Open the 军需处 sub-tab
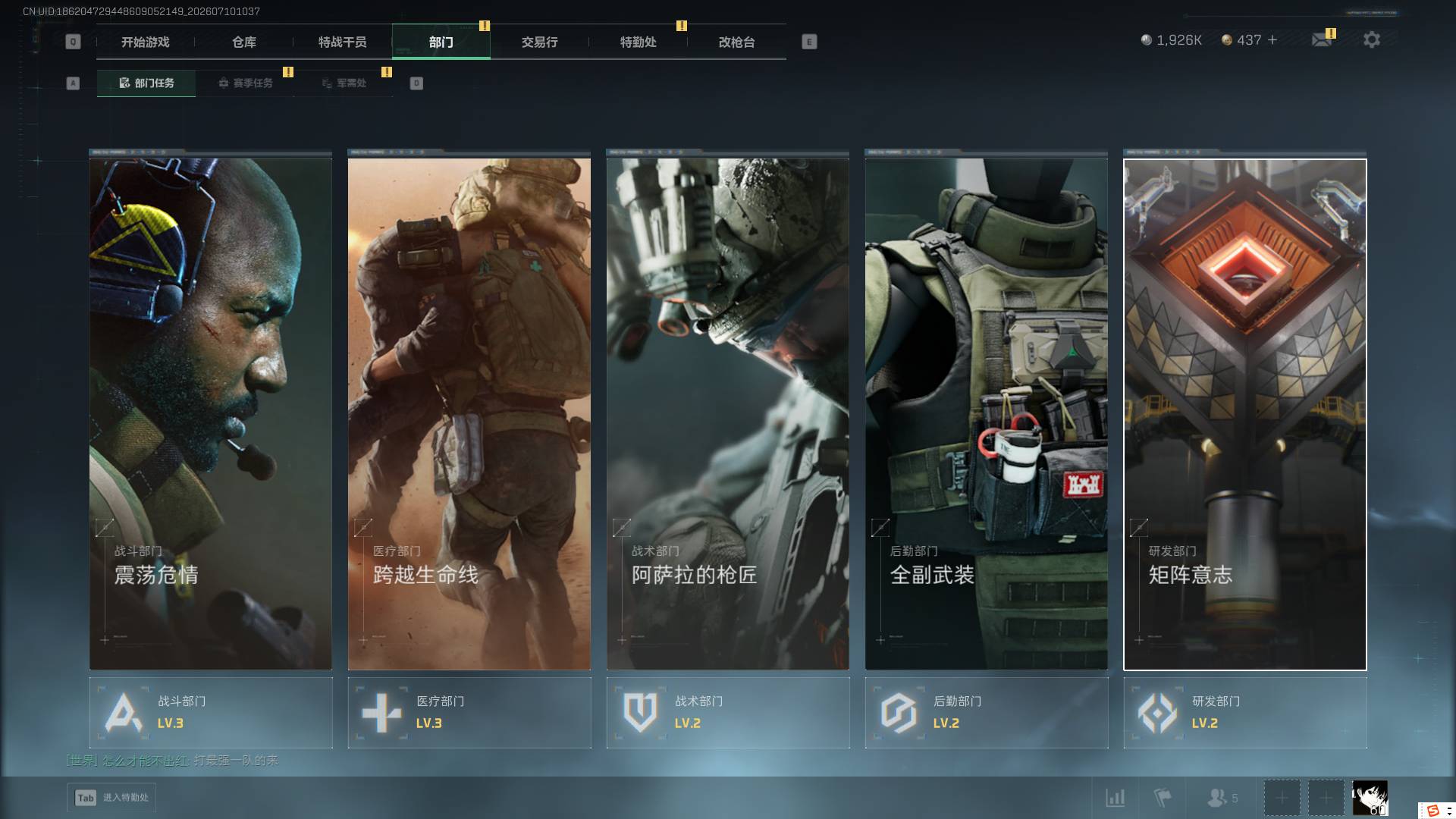1456x819 pixels. [344, 83]
